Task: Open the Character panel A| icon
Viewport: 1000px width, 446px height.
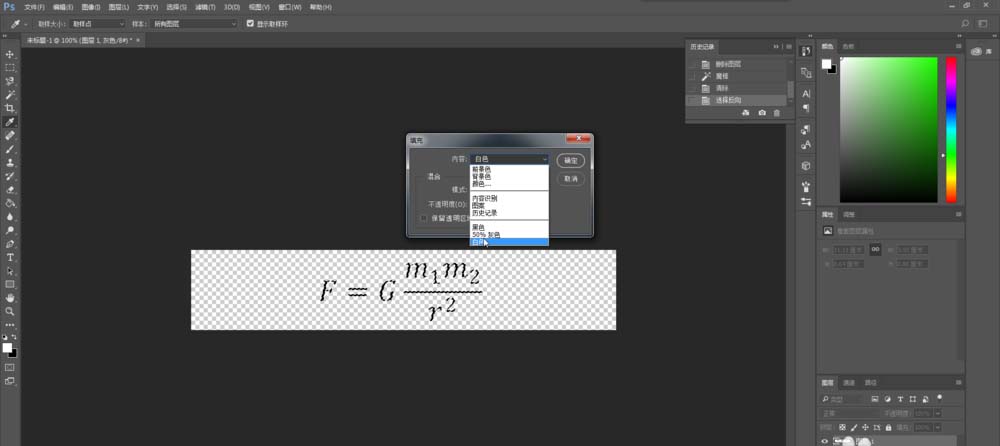Action: (806, 94)
